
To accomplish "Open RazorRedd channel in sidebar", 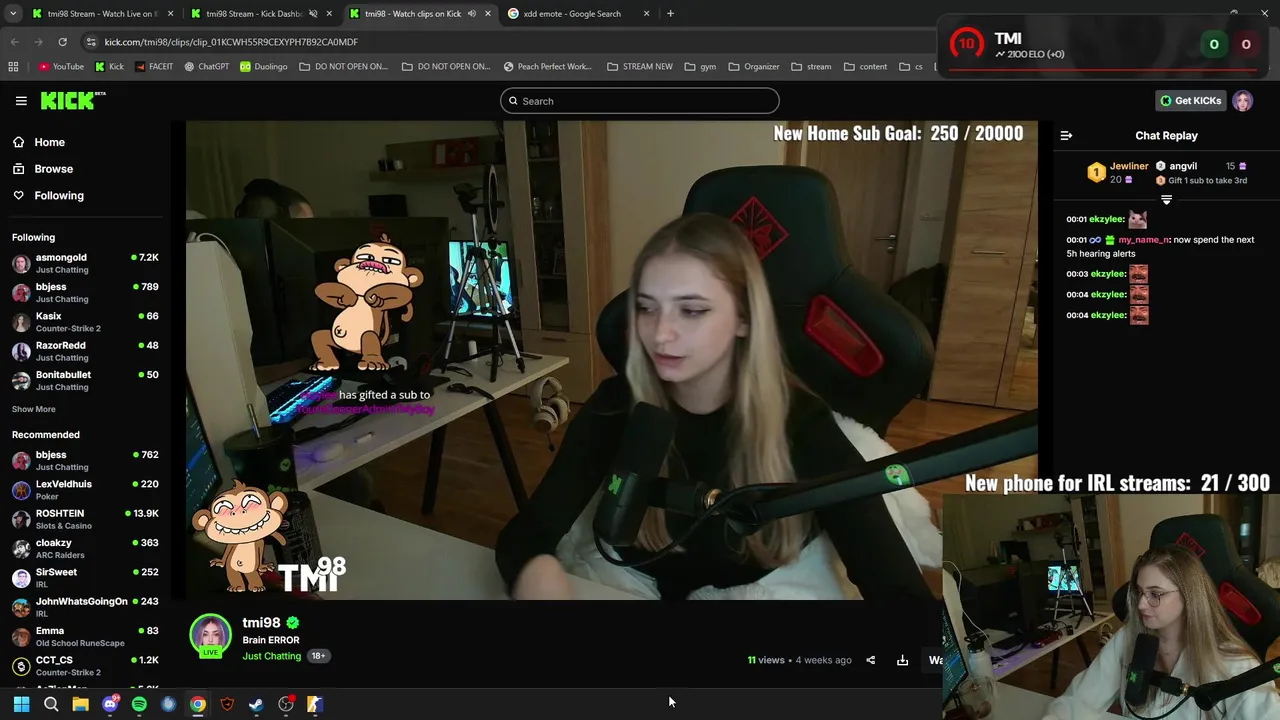I will [x=85, y=351].
